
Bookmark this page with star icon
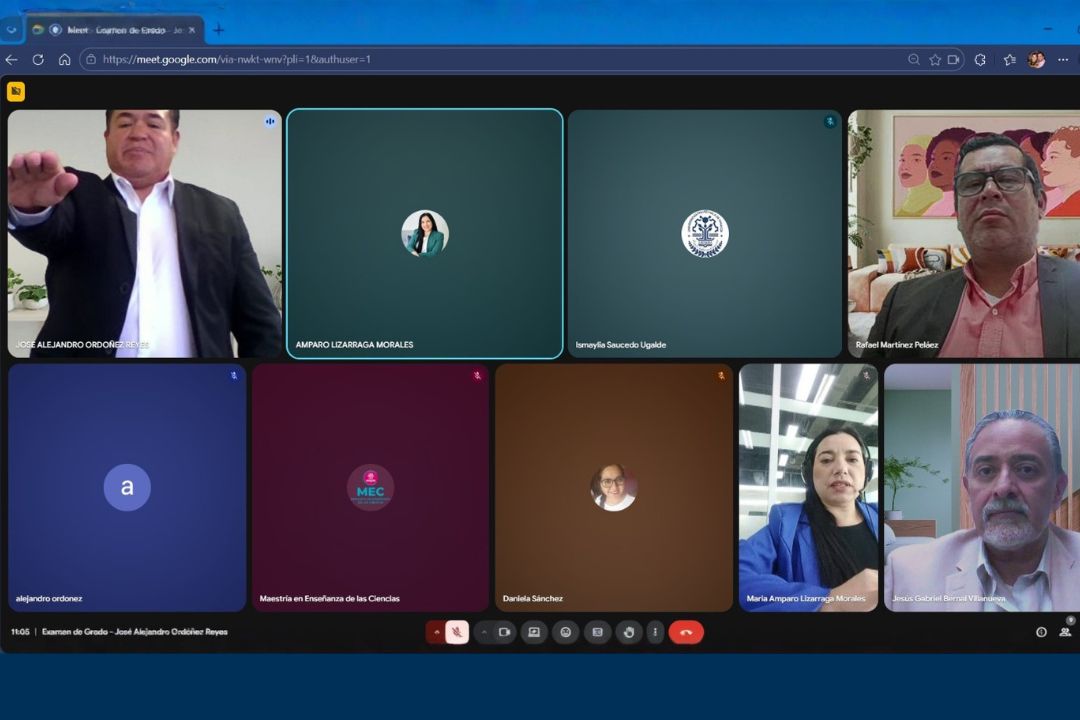click(935, 59)
